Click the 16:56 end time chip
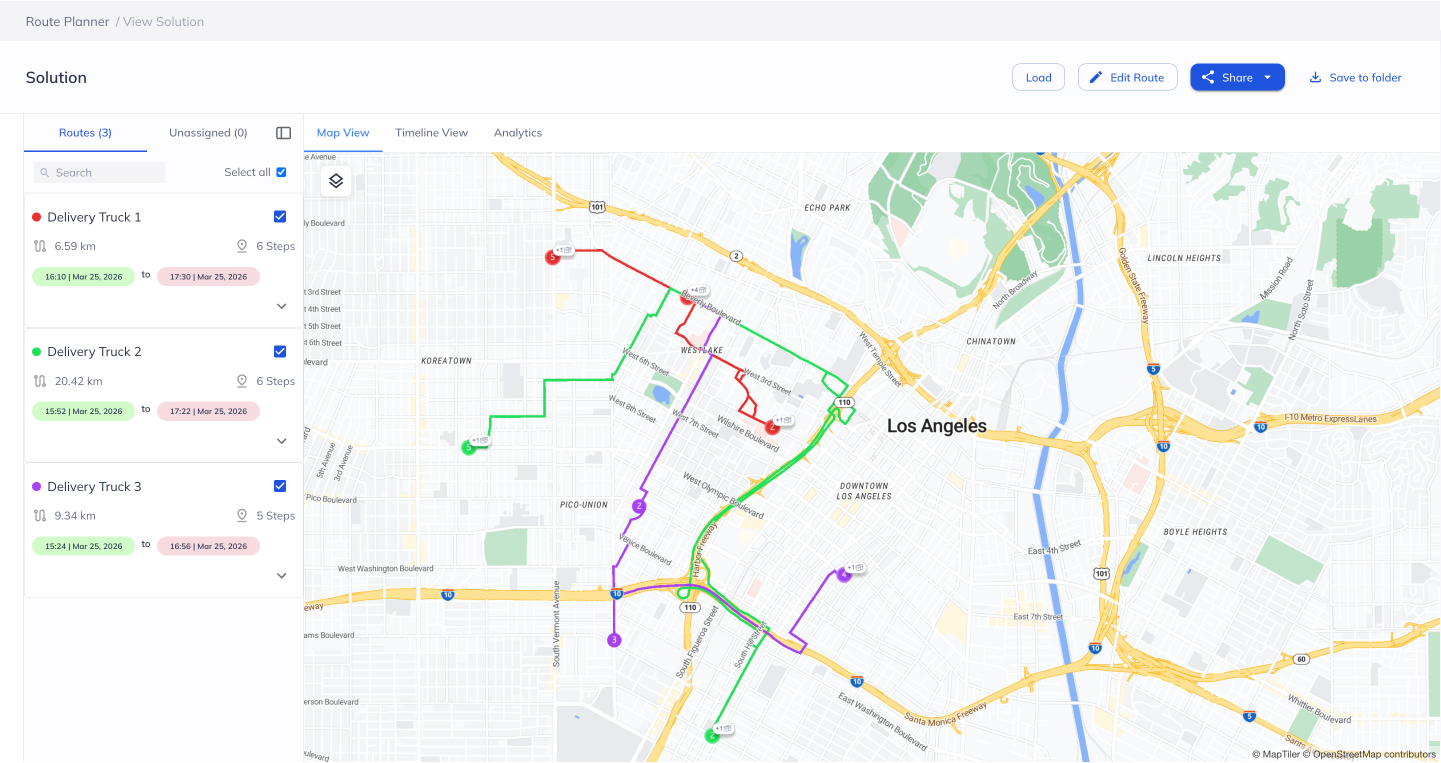Image resolution: width=1441 pixels, height=763 pixels. [208, 546]
